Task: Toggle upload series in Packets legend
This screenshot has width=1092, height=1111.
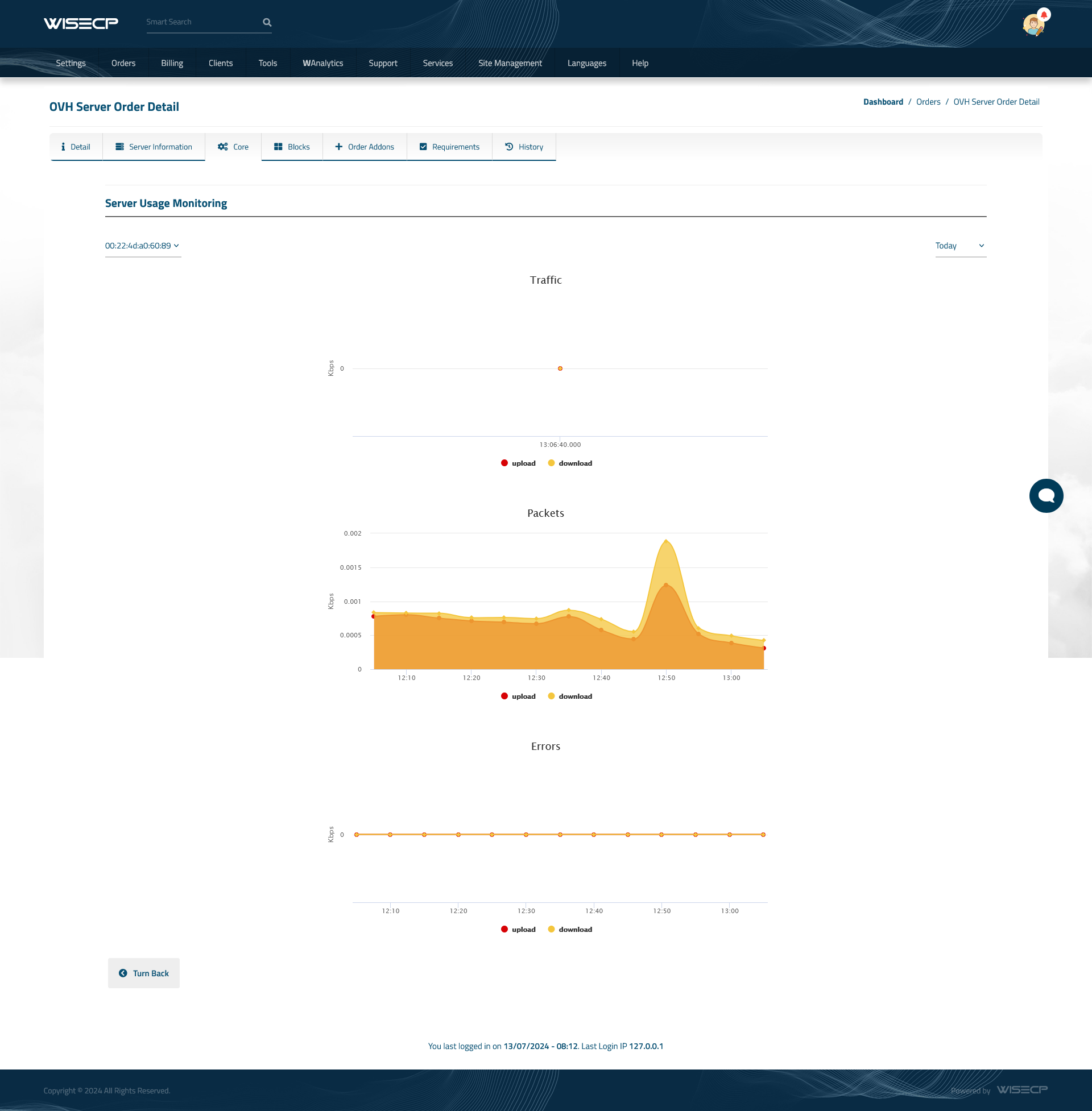Action: [x=518, y=696]
